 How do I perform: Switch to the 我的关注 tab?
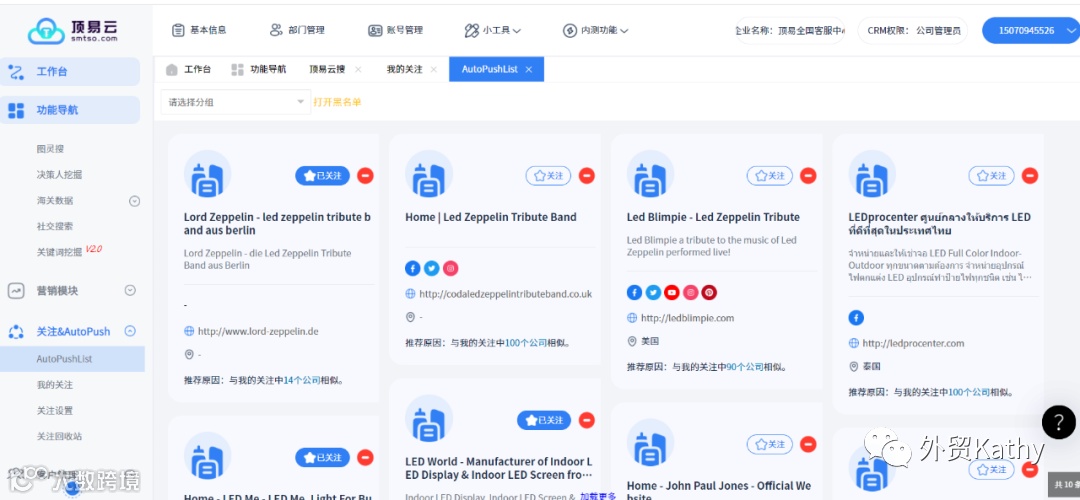(404, 70)
